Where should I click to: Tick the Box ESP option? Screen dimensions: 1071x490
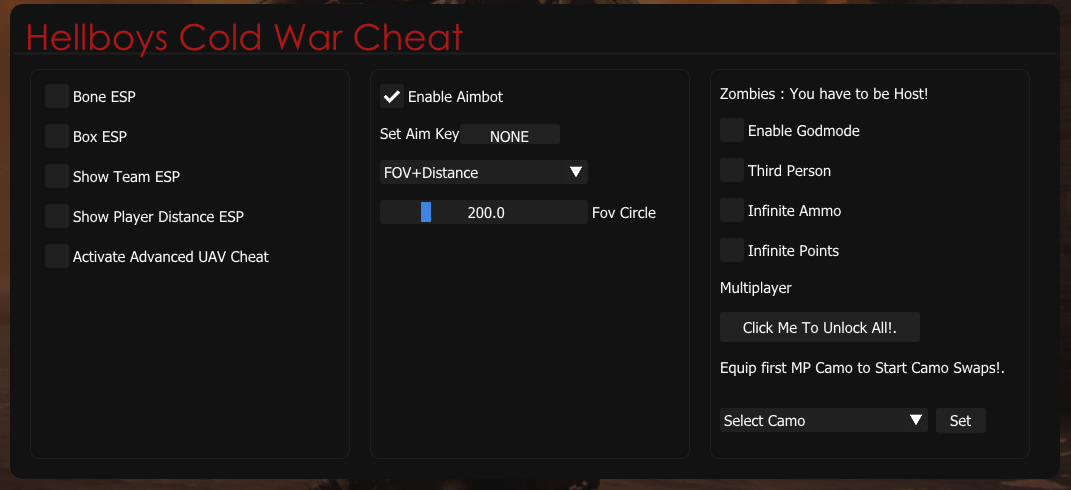click(x=57, y=136)
